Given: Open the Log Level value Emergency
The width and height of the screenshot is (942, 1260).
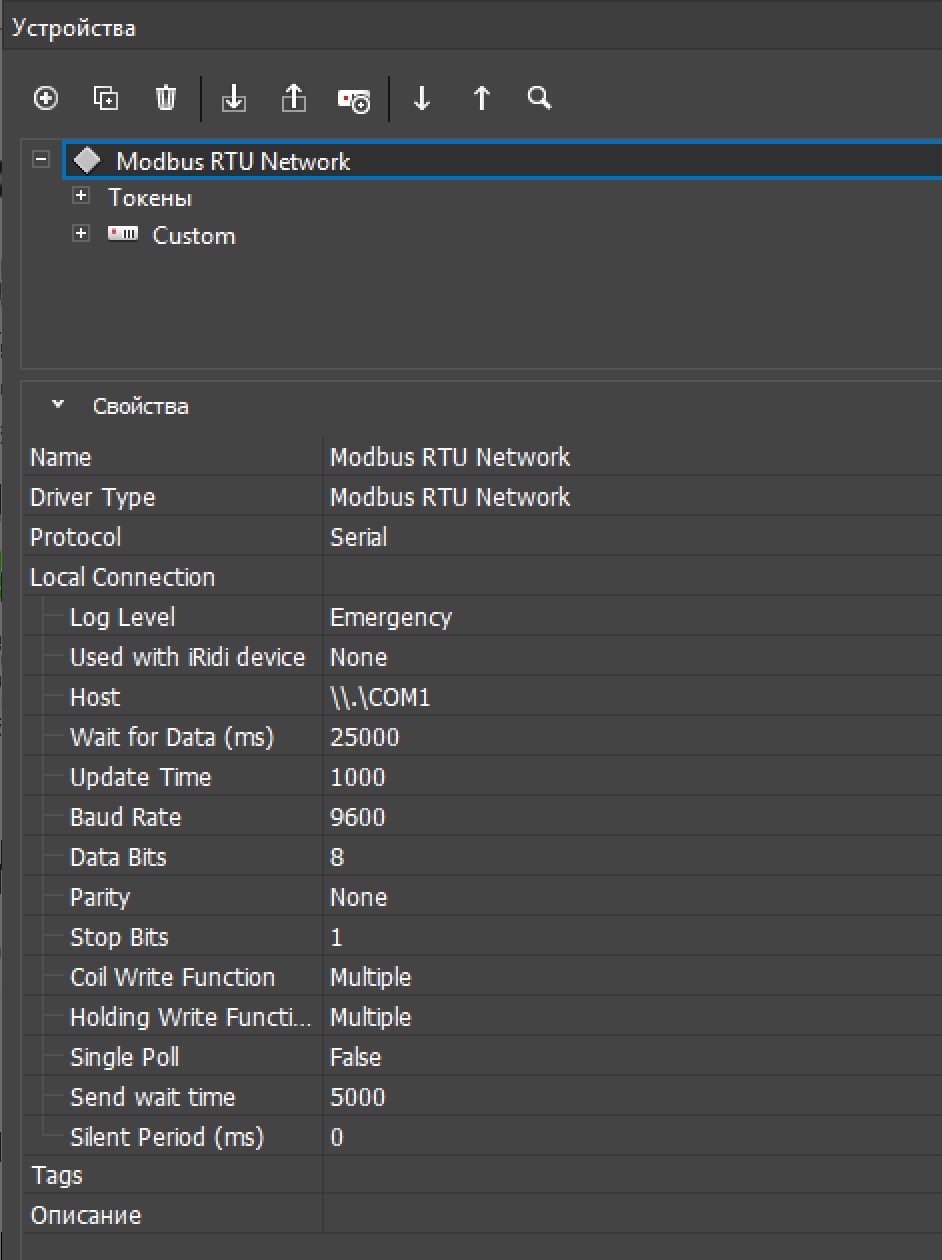Looking at the screenshot, I should coord(391,617).
